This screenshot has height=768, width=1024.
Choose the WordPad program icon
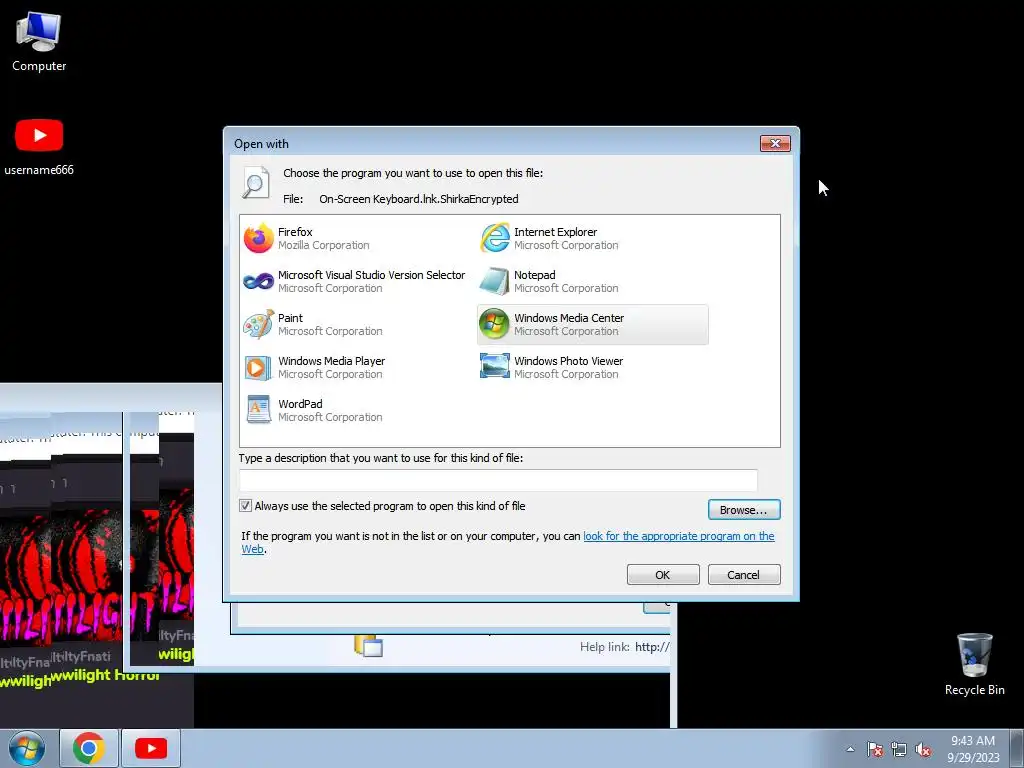259,410
